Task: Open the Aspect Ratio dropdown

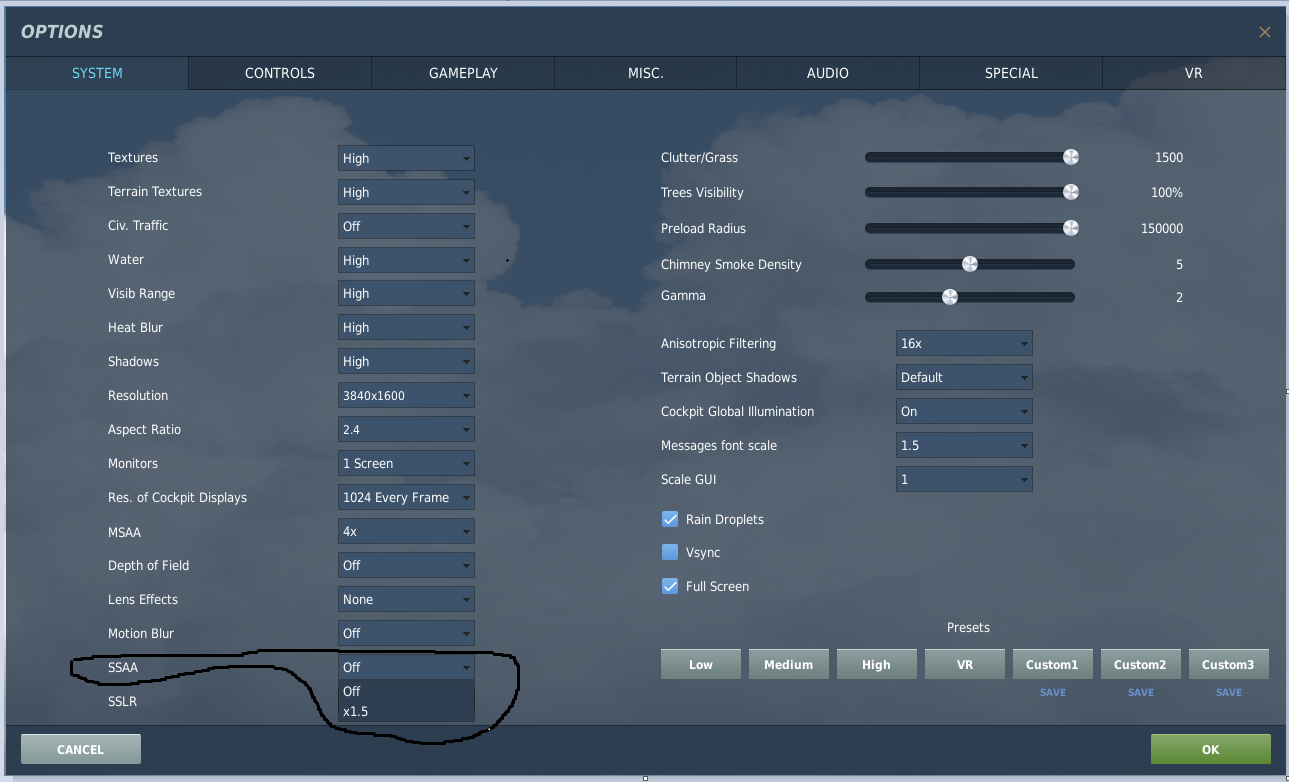Action: 406,430
